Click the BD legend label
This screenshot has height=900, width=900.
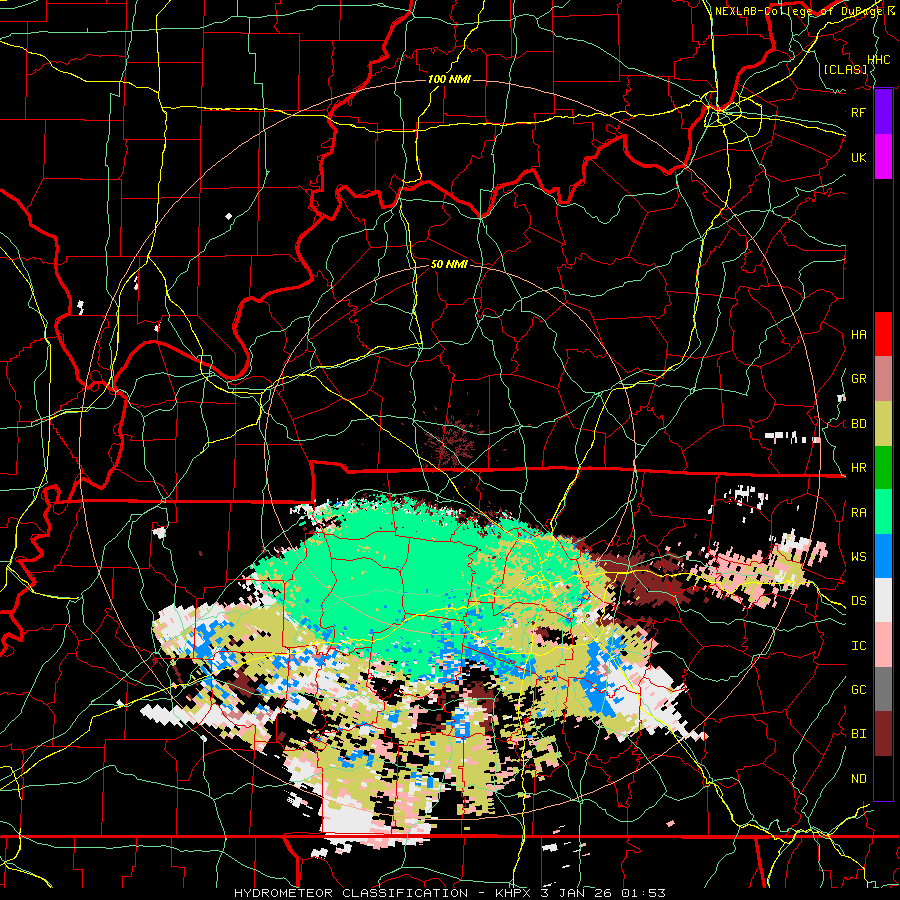tap(859, 424)
